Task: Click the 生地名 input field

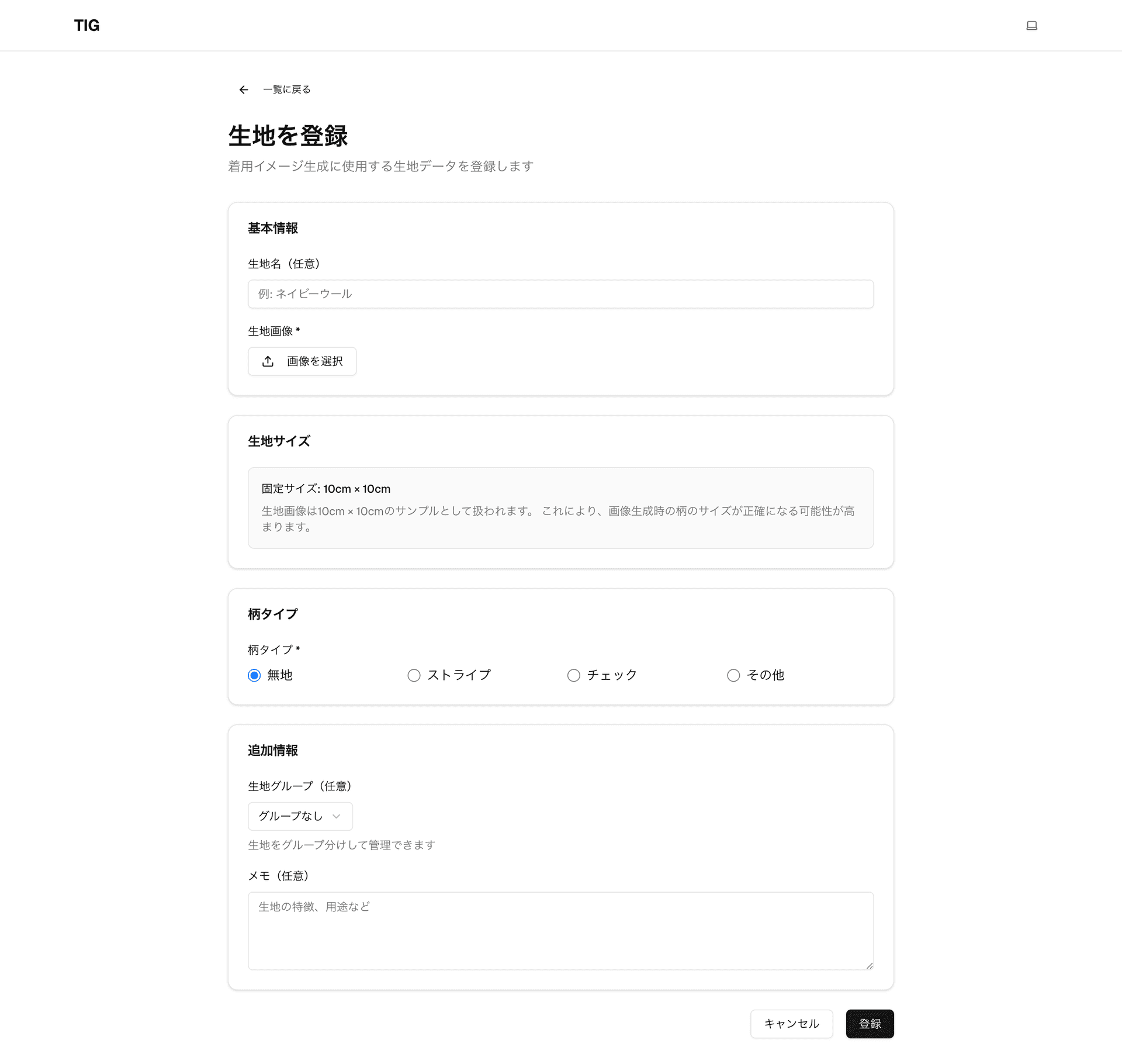Action: click(x=560, y=294)
